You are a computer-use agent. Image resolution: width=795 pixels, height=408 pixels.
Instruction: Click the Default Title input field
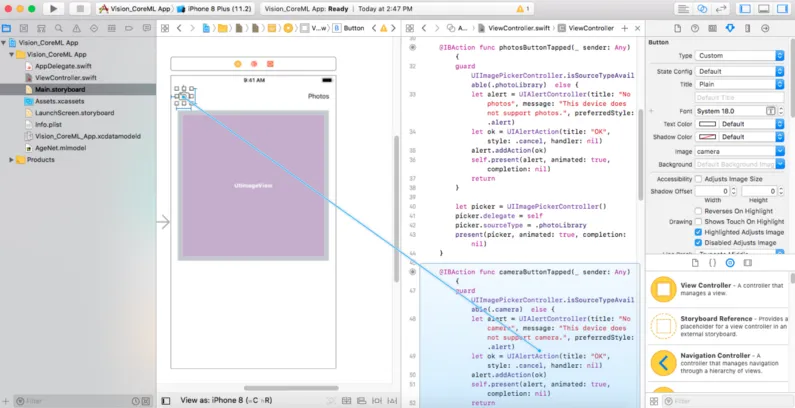point(739,97)
